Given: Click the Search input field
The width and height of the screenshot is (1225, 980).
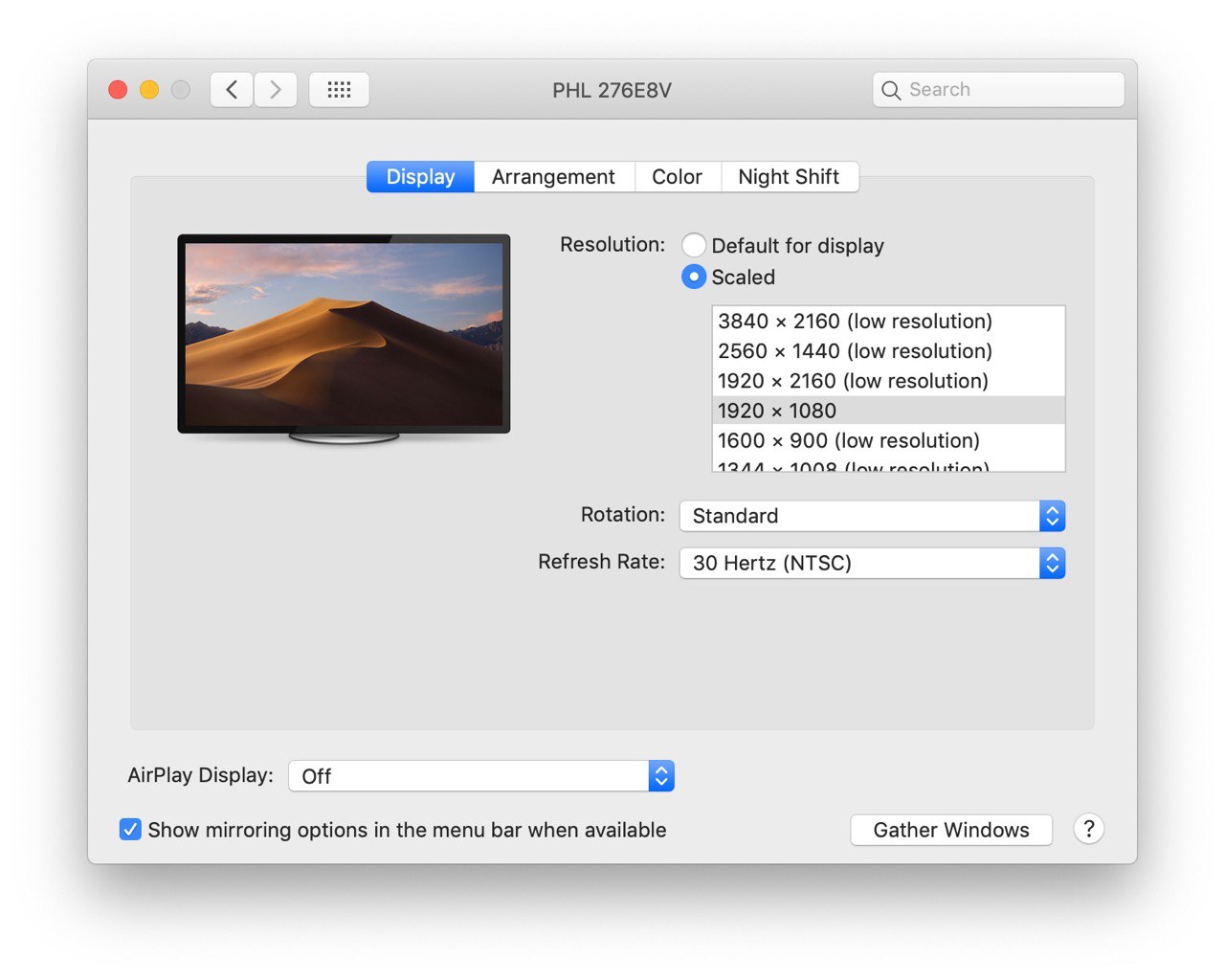Looking at the screenshot, I should [1010, 90].
